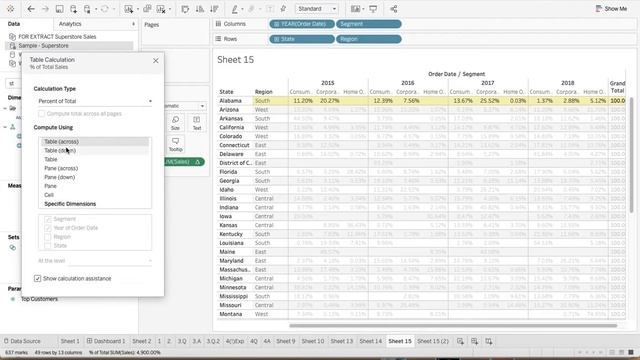
Task: Click the Save workbook icon
Action: (x=59, y=9)
